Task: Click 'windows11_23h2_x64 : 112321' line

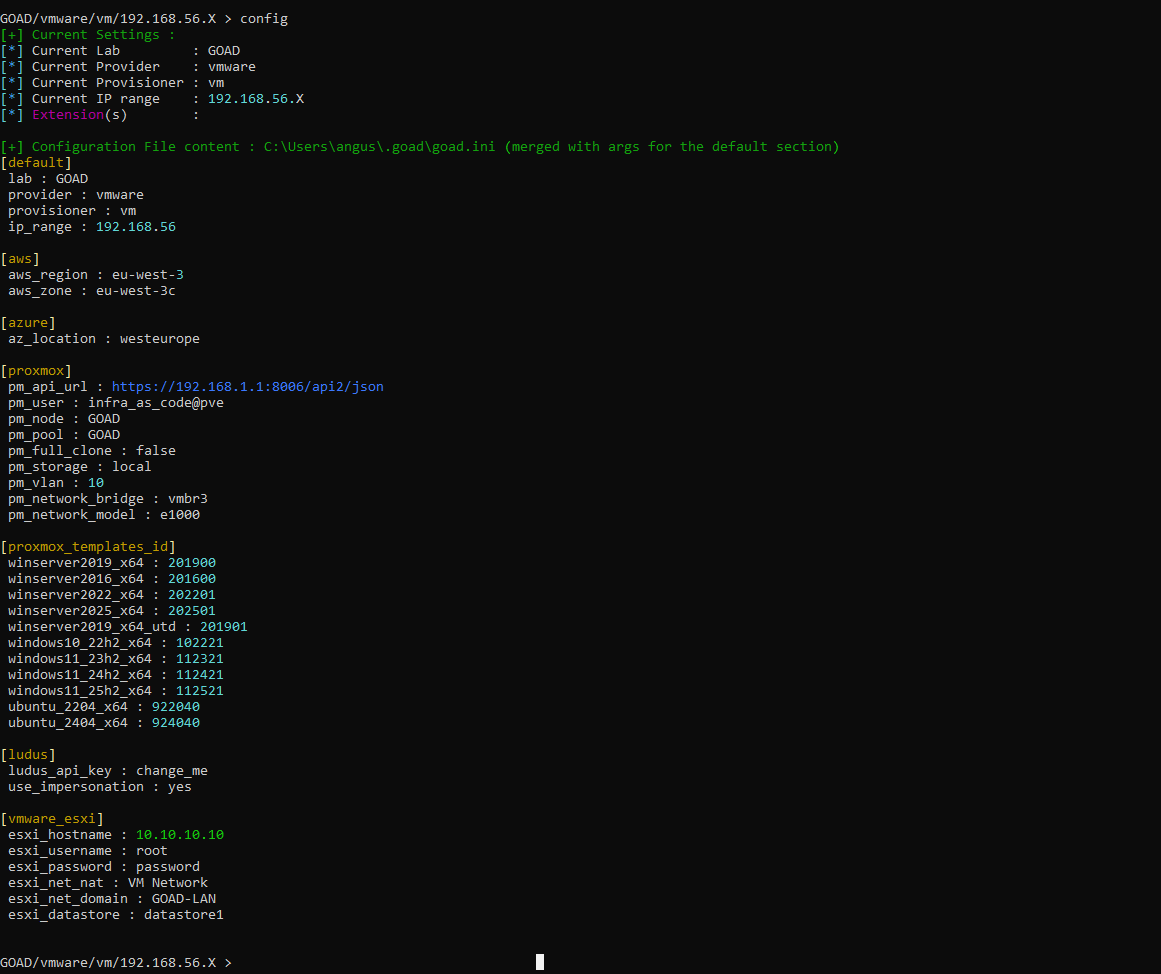Action: (116, 658)
